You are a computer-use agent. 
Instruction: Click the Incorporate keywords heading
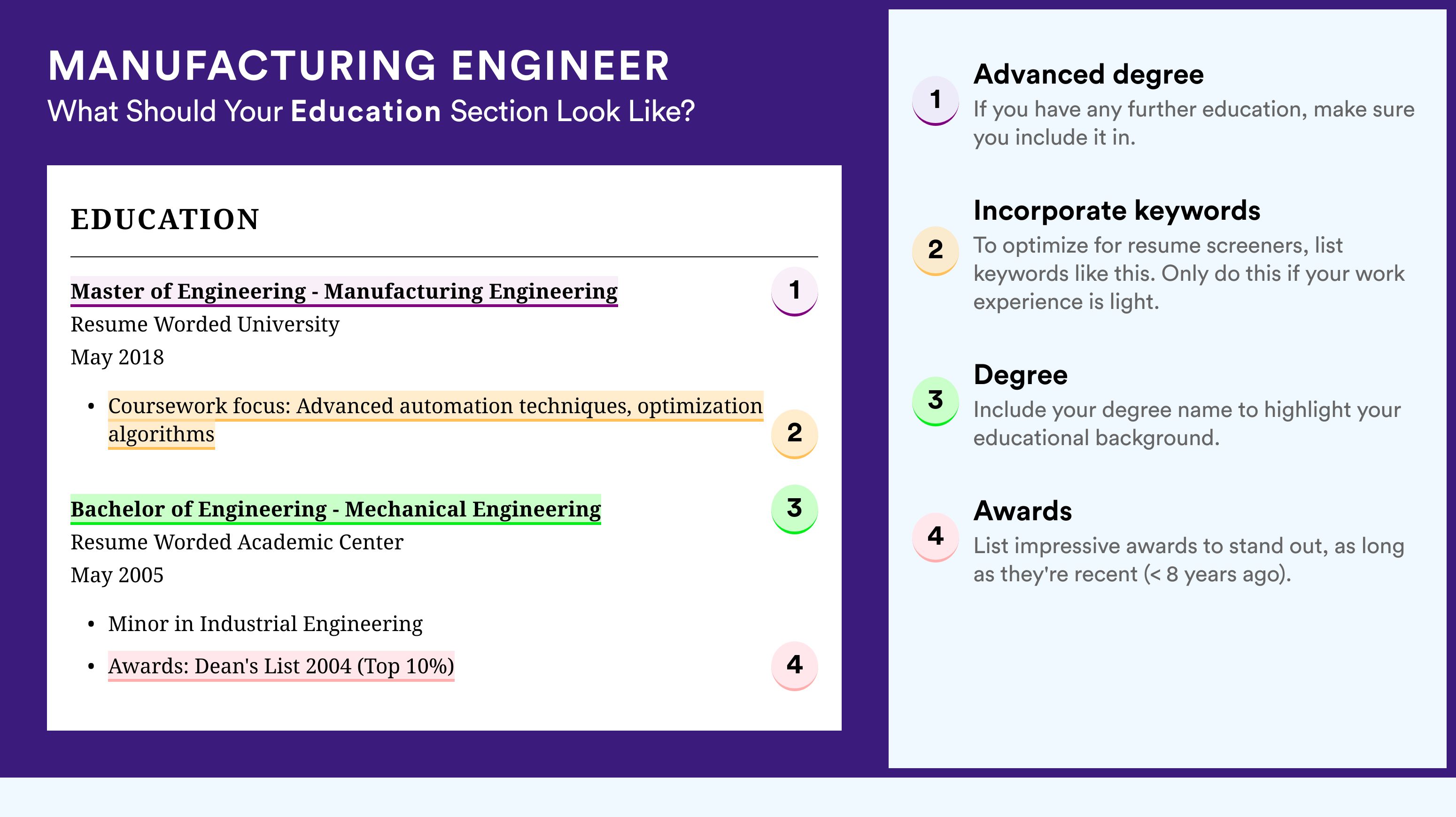click(1117, 211)
